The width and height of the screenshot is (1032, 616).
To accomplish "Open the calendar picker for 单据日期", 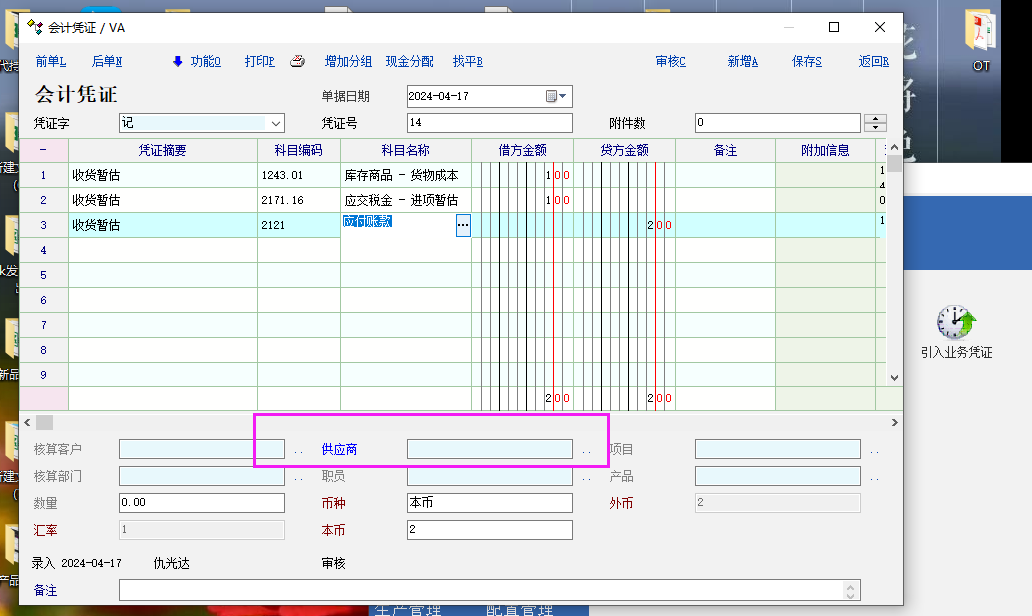I will pyautogui.click(x=556, y=97).
